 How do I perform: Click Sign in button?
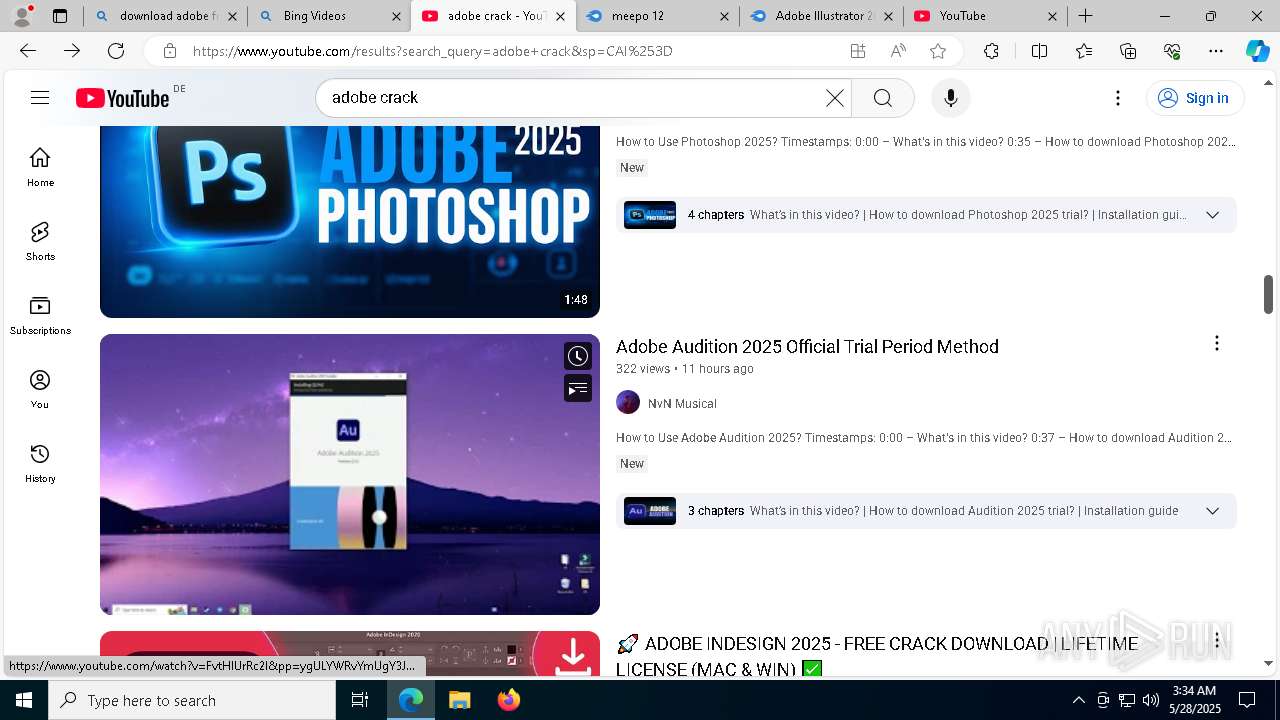[1194, 98]
